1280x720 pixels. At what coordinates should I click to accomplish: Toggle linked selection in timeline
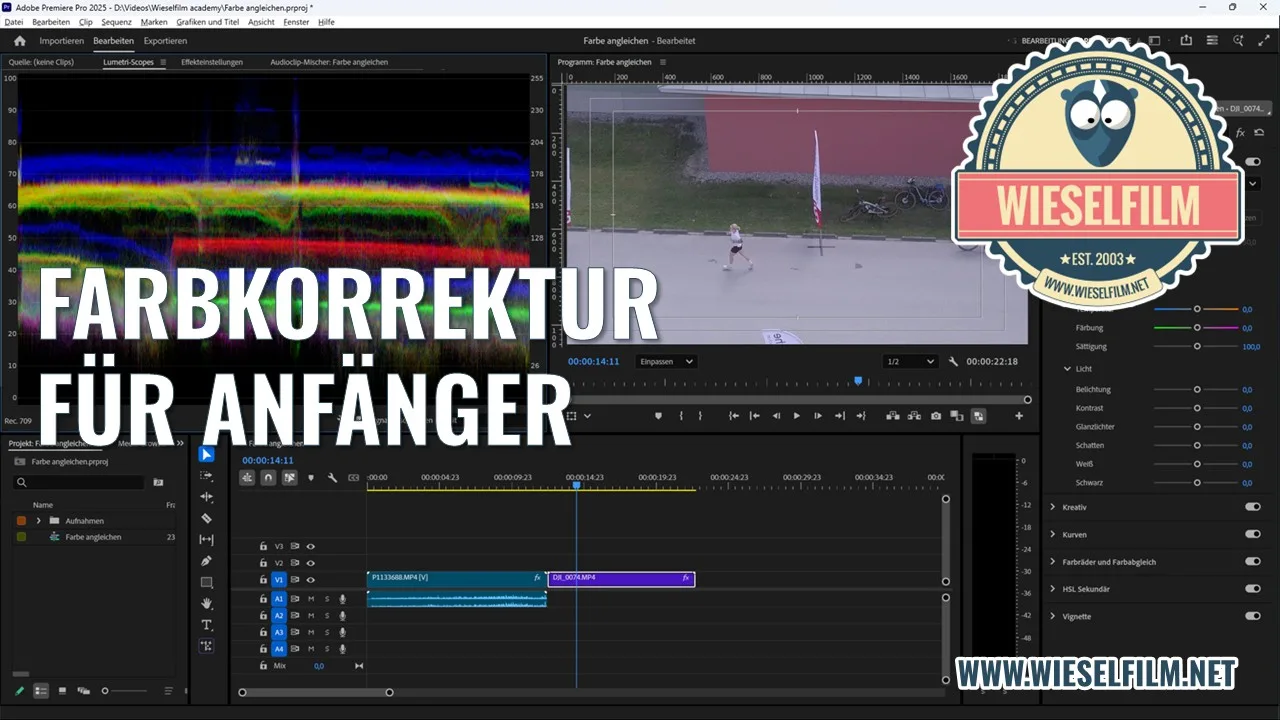289,478
